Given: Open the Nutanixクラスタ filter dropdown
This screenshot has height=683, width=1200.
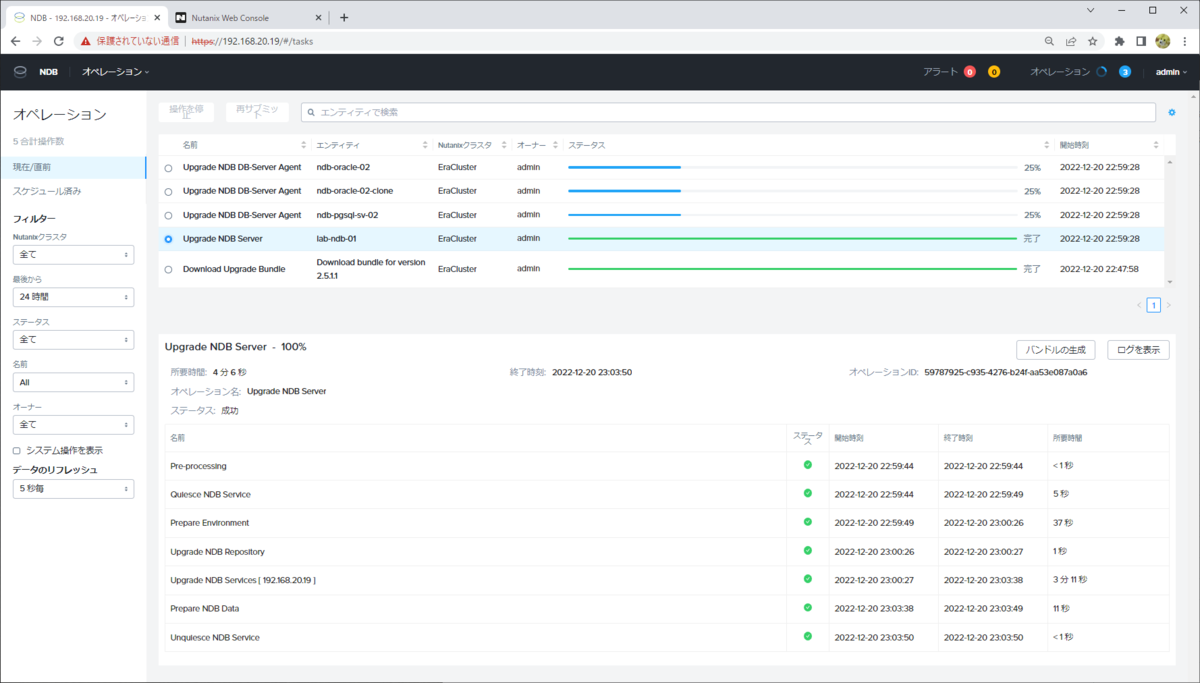Looking at the screenshot, I should click(73, 255).
